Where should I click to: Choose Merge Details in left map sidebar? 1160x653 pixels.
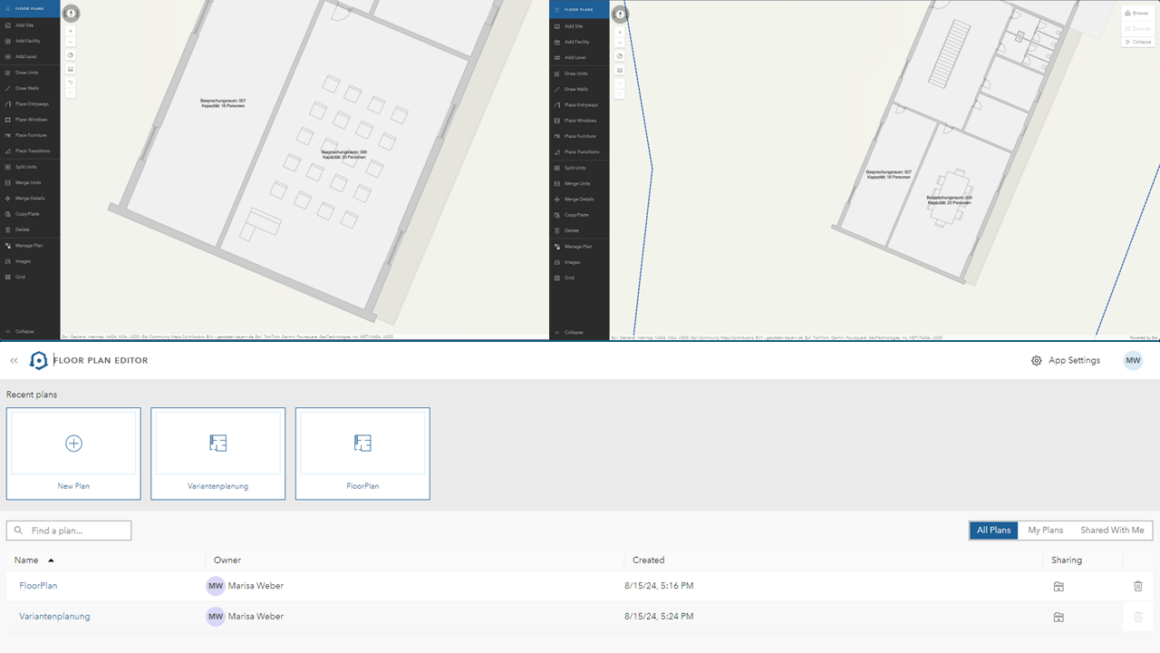(x=30, y=198)
